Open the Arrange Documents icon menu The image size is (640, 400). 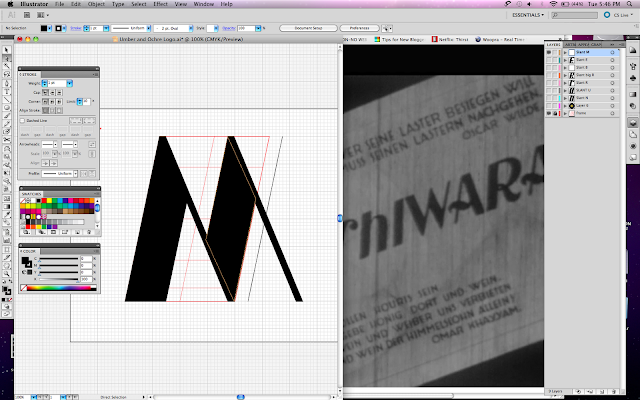[x=42, y=15]
